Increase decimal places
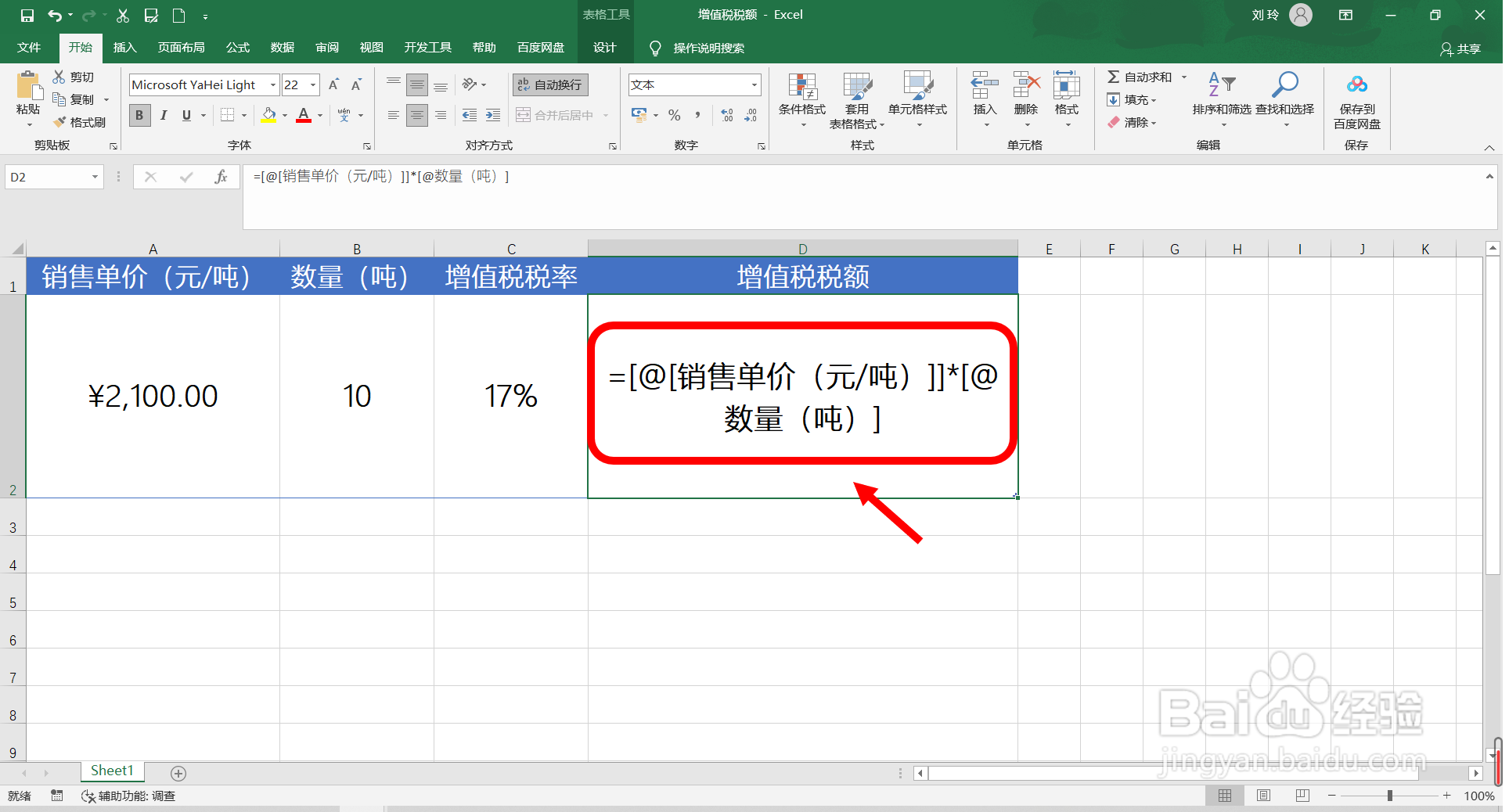 click(727, 115)
